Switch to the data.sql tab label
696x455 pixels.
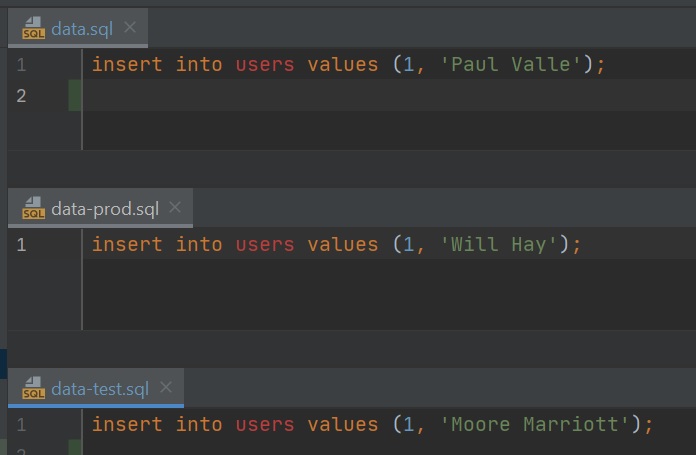click(x=82, y=29)
